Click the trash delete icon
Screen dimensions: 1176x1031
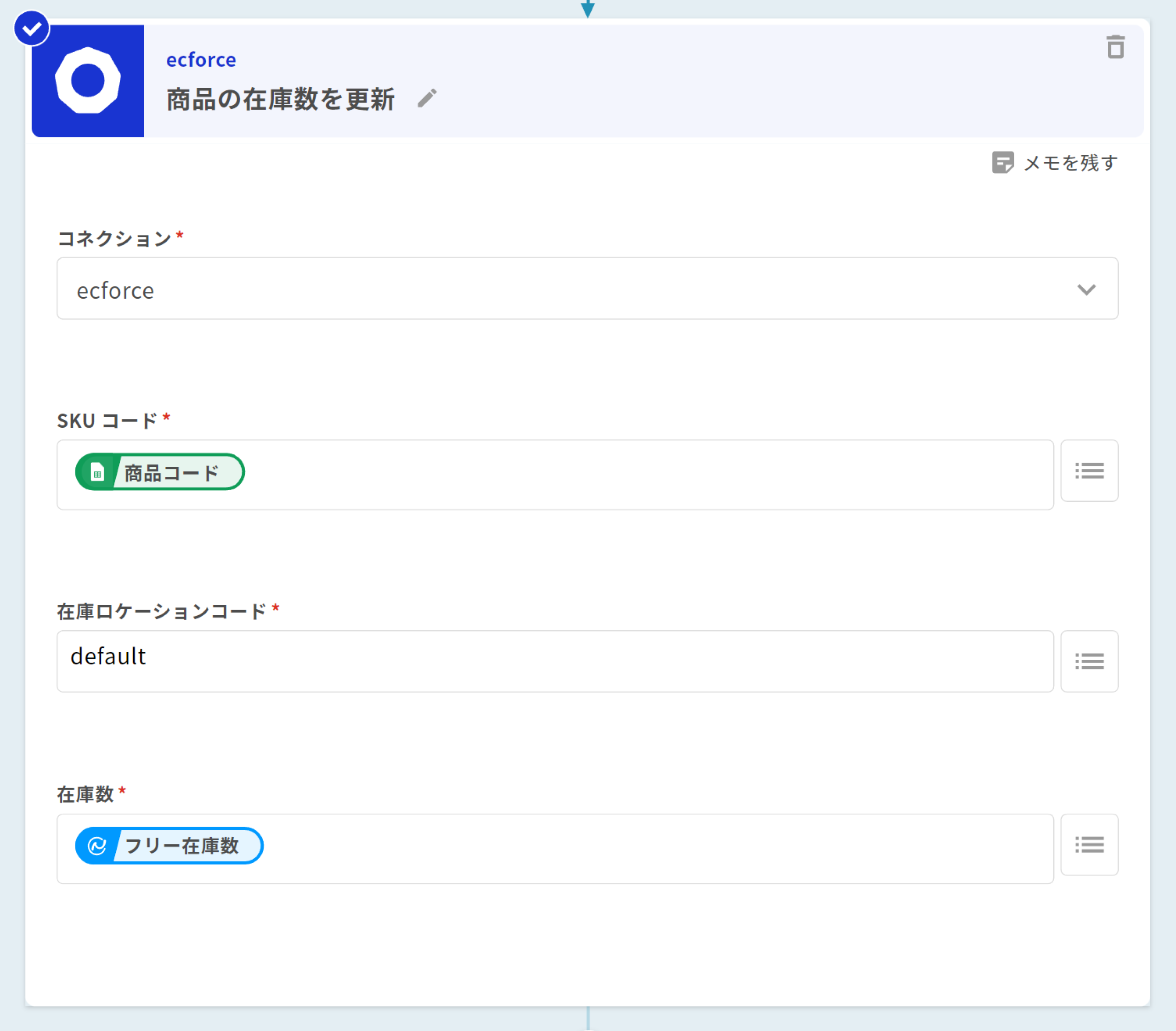[x=1115, y=47]
